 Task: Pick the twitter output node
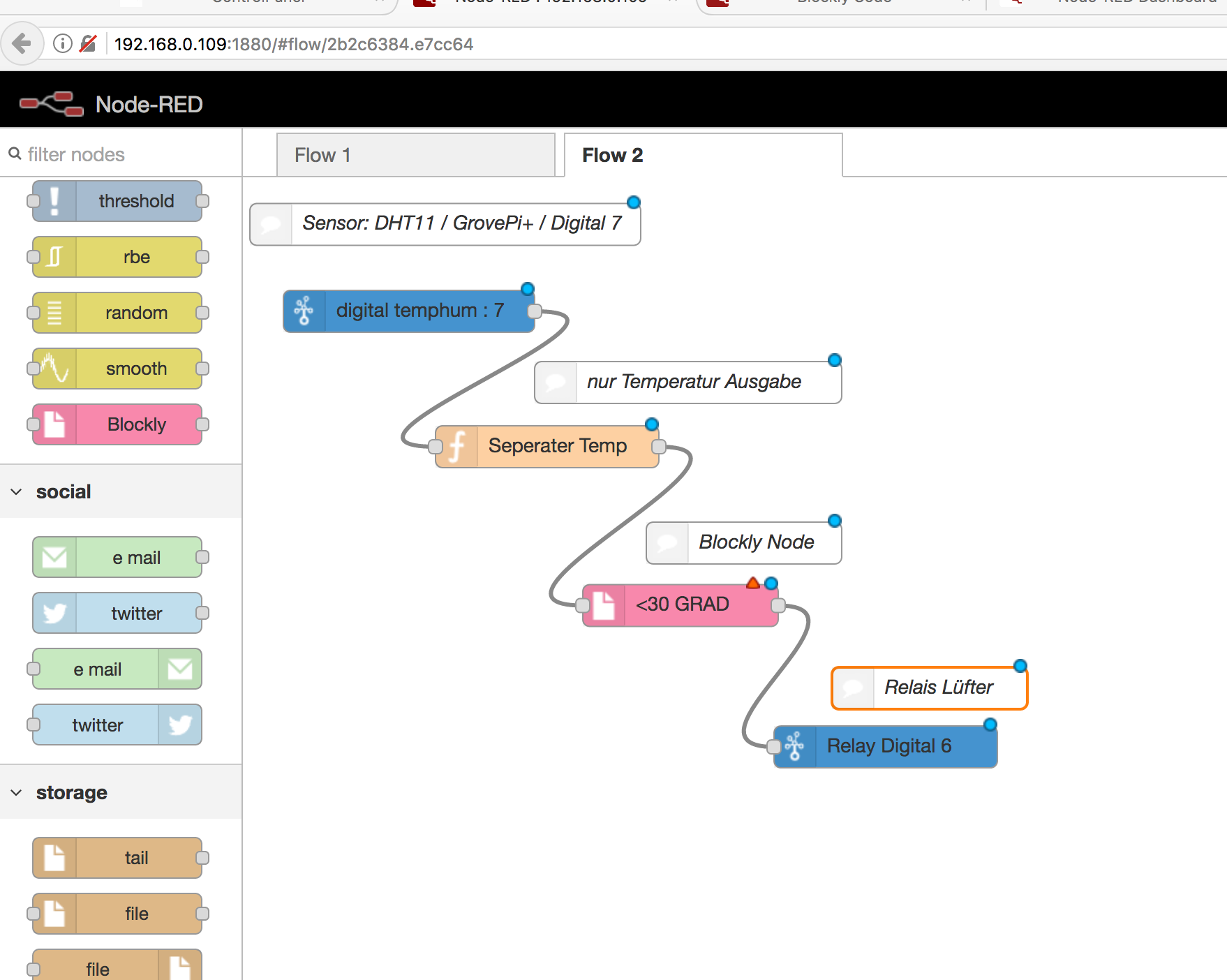click(x=117, y=725)
